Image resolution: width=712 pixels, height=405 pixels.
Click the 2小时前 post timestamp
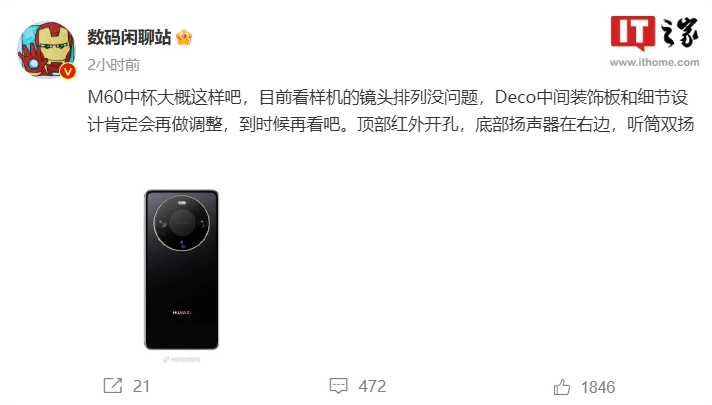tap(114, 65)
